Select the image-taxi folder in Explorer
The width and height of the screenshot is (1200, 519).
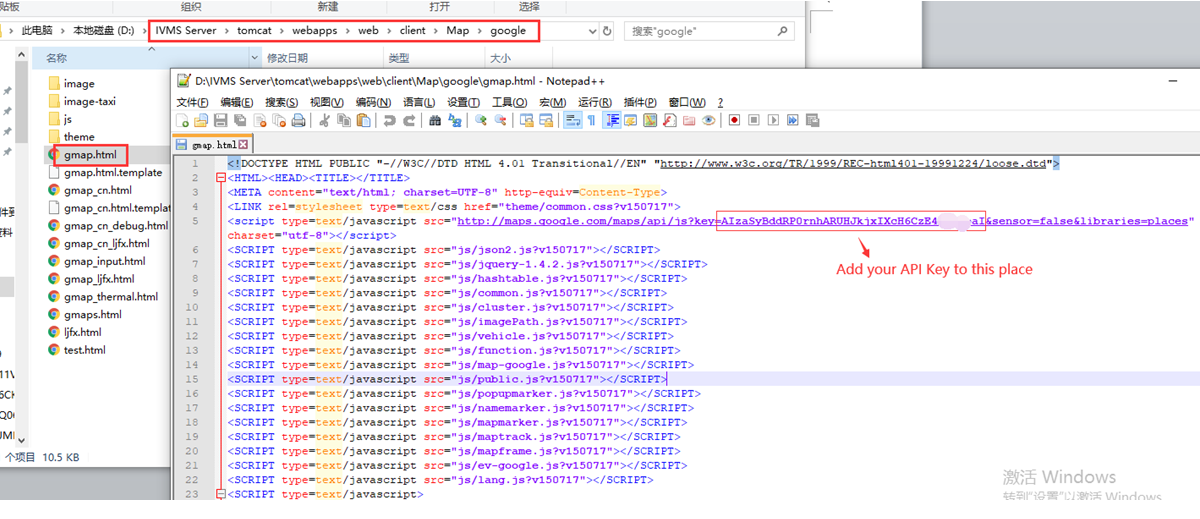90,101
